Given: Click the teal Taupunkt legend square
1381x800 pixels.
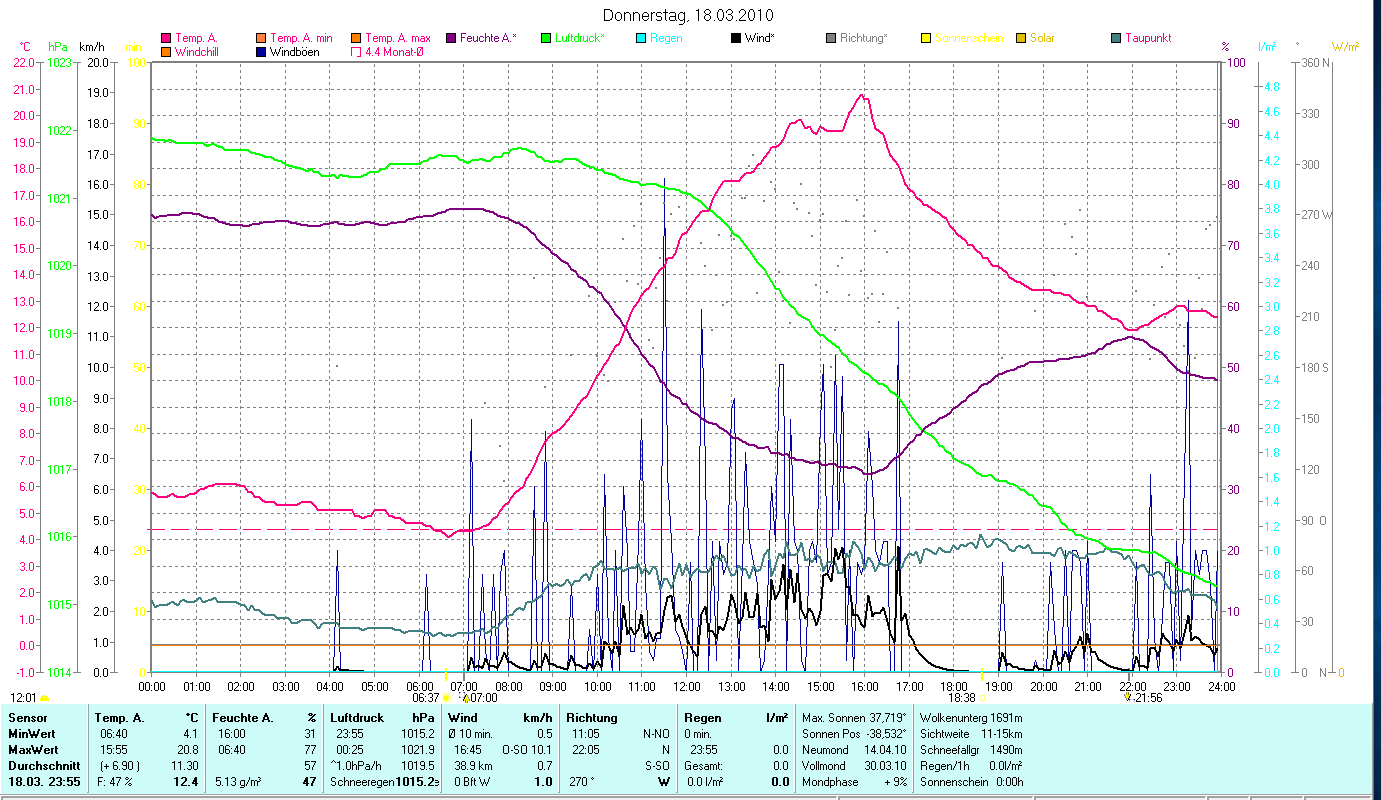Looking at the screenshot, I should tap(1116, 38).
